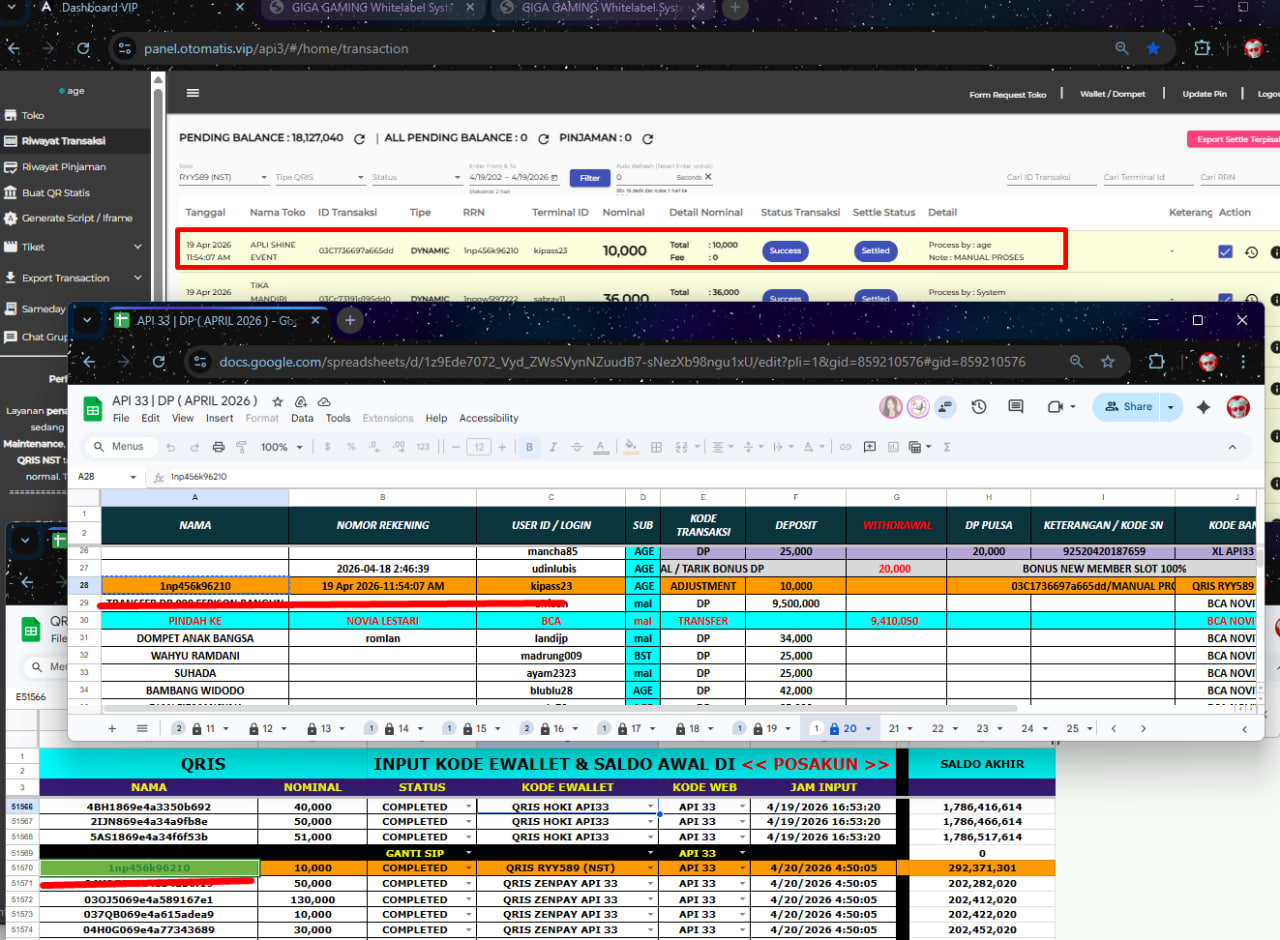Viewport: 1280px width, 940px height.
Task: Refresh the Pending Balance value
Action: [359, 139]
